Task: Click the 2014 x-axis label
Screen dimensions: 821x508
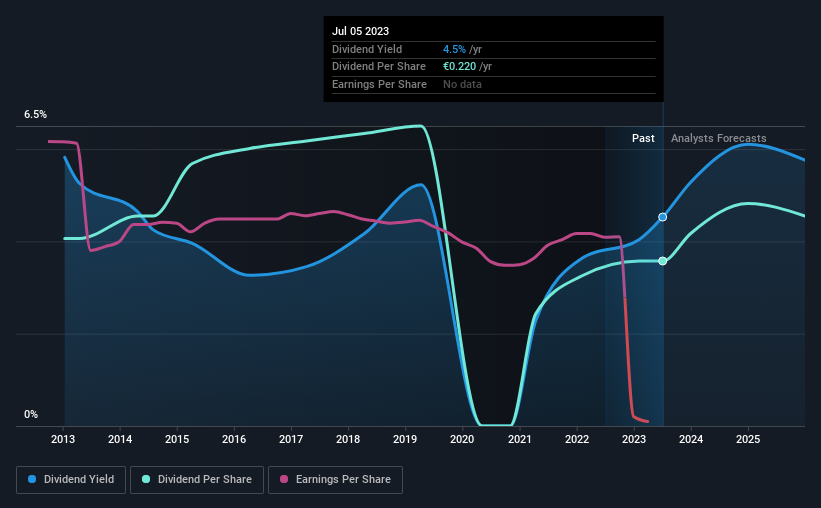Action: [120, 439]
